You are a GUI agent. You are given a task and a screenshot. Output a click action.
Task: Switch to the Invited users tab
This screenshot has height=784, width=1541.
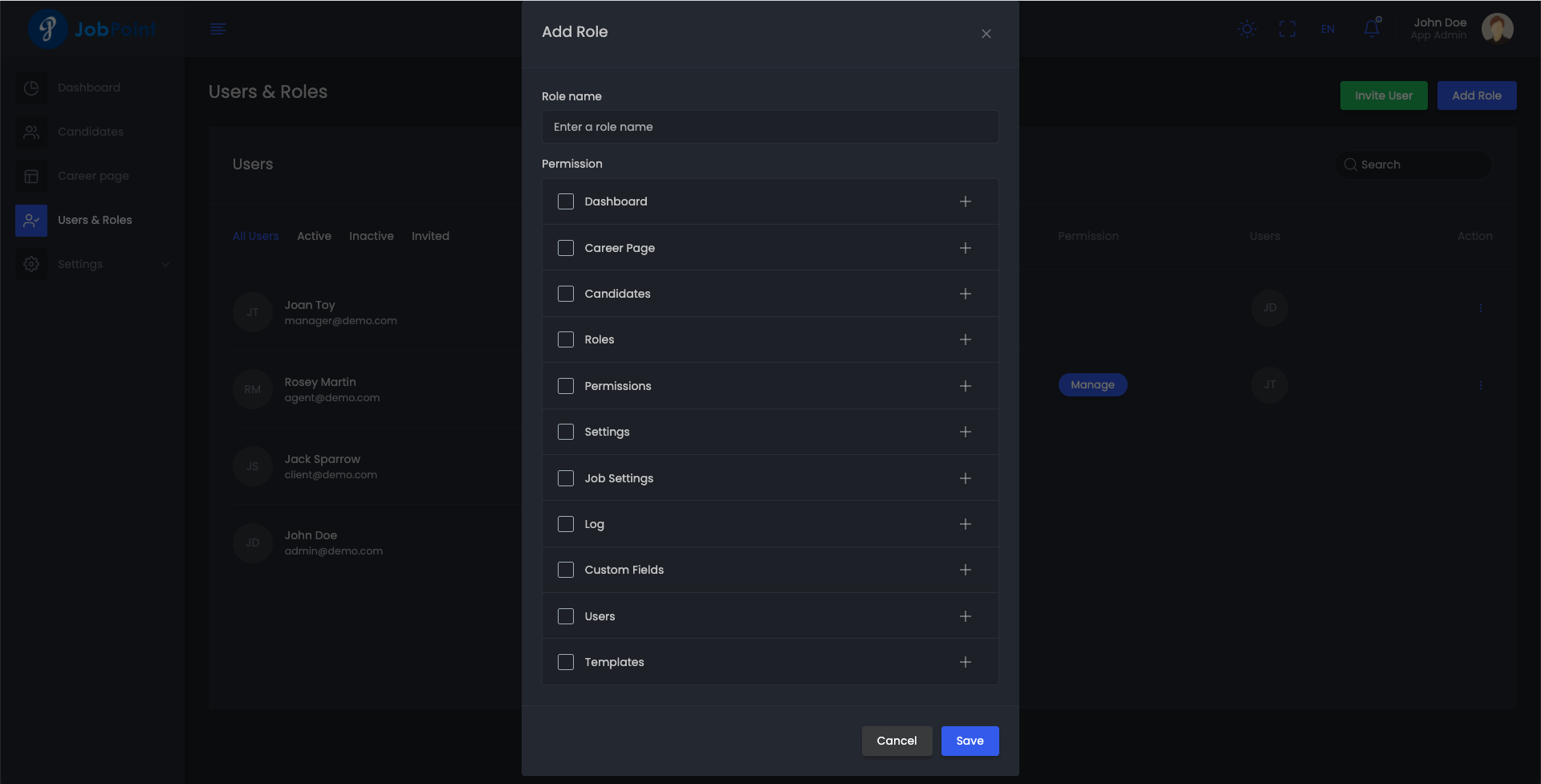coord(430,236)
